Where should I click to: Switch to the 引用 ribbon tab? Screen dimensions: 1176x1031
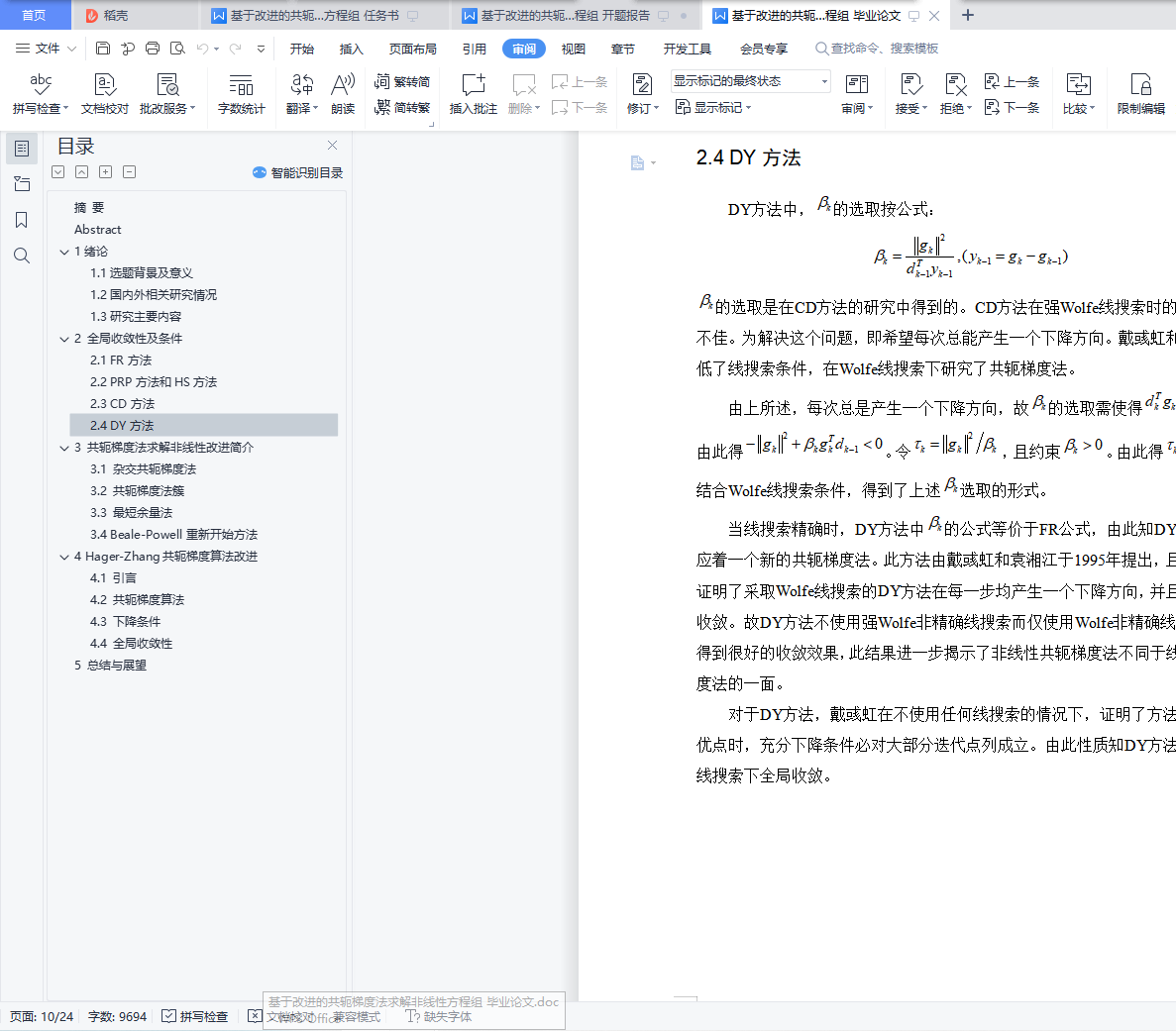(474, 49)
